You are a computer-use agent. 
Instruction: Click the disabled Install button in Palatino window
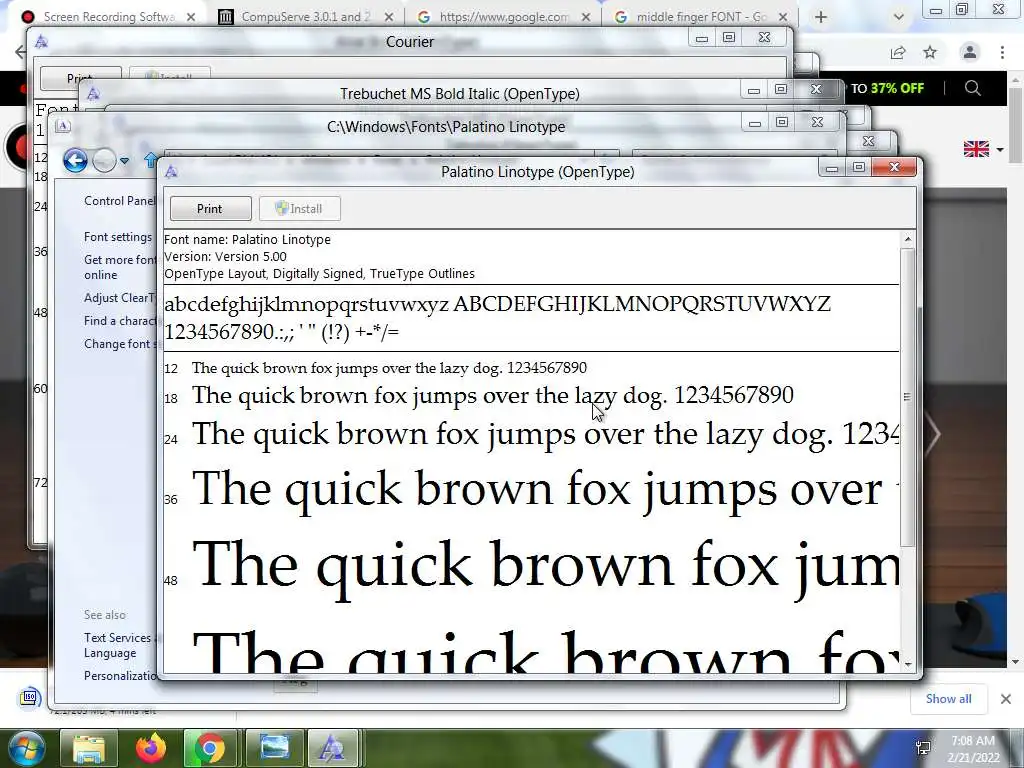point(300,208)
